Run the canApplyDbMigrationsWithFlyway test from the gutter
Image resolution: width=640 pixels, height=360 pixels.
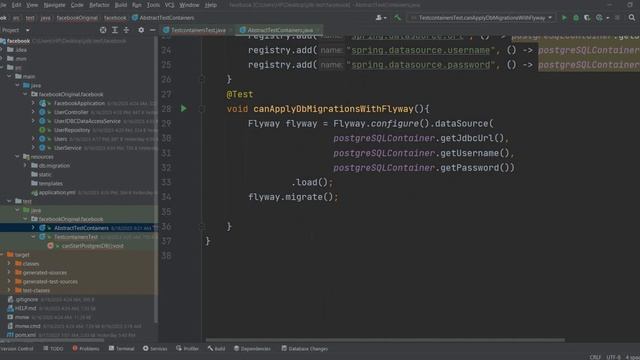(184, 109)
